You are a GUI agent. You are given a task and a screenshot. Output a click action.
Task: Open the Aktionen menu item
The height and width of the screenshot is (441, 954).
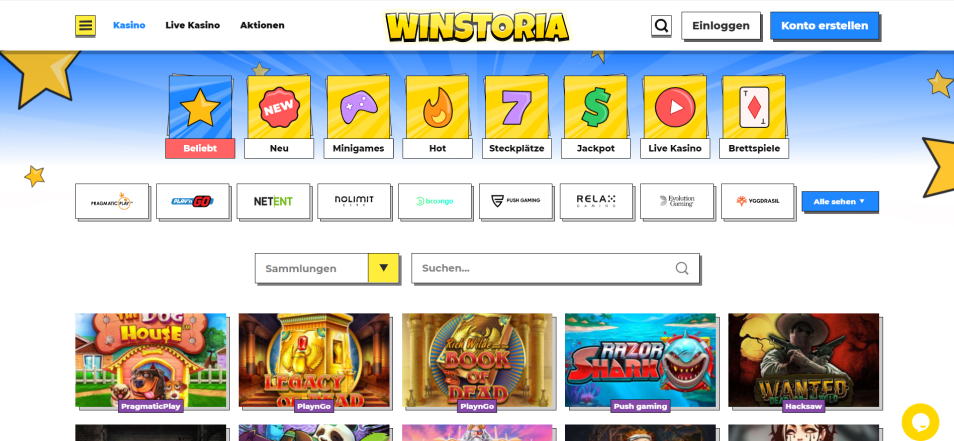point(262,26)
